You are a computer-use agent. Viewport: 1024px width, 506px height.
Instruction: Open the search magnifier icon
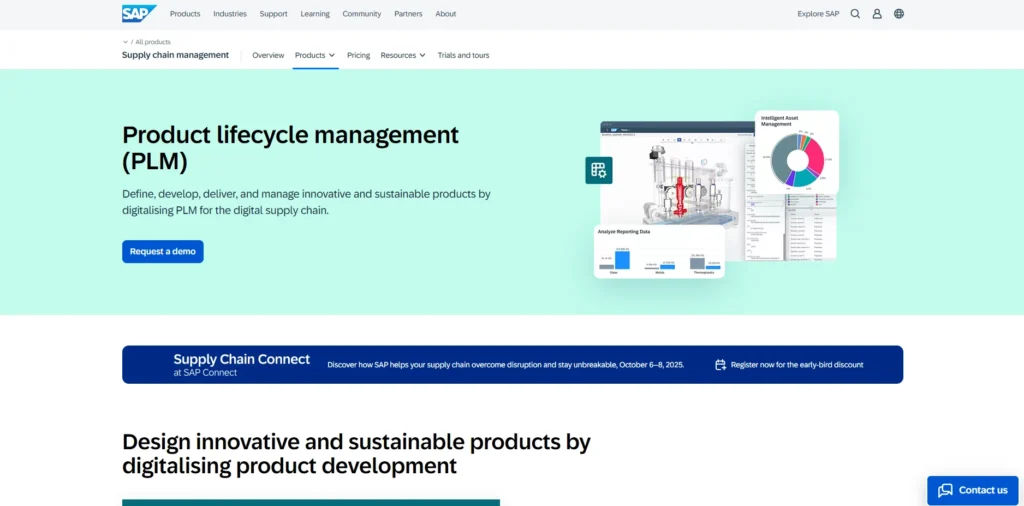[855, 14]
